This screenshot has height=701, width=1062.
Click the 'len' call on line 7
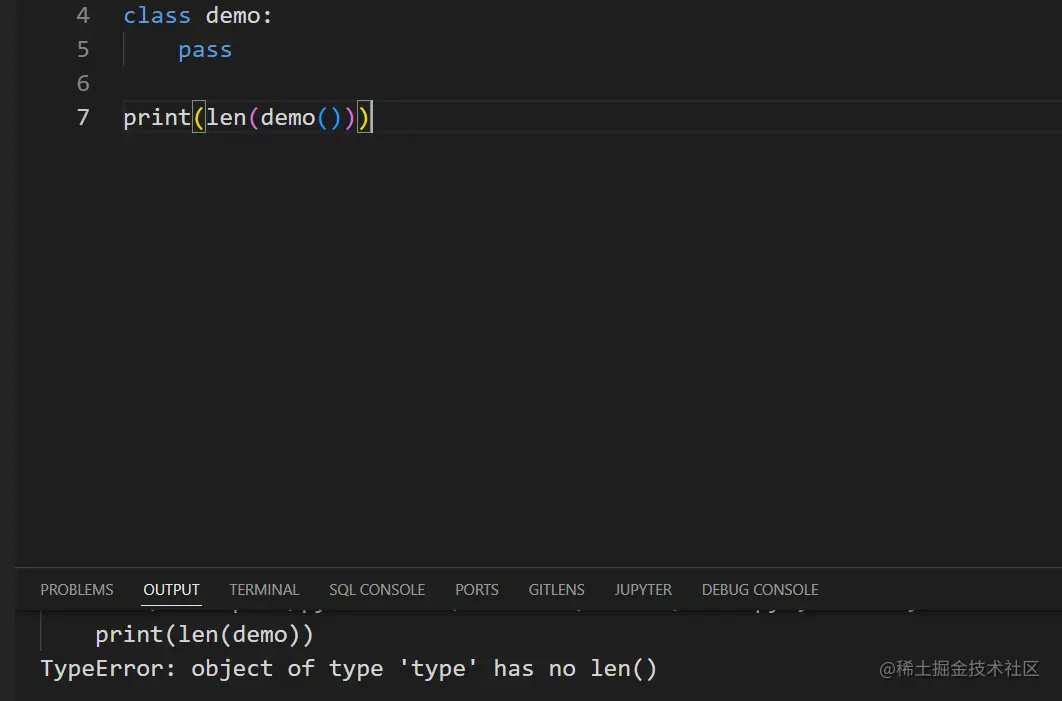coord(226,117)
